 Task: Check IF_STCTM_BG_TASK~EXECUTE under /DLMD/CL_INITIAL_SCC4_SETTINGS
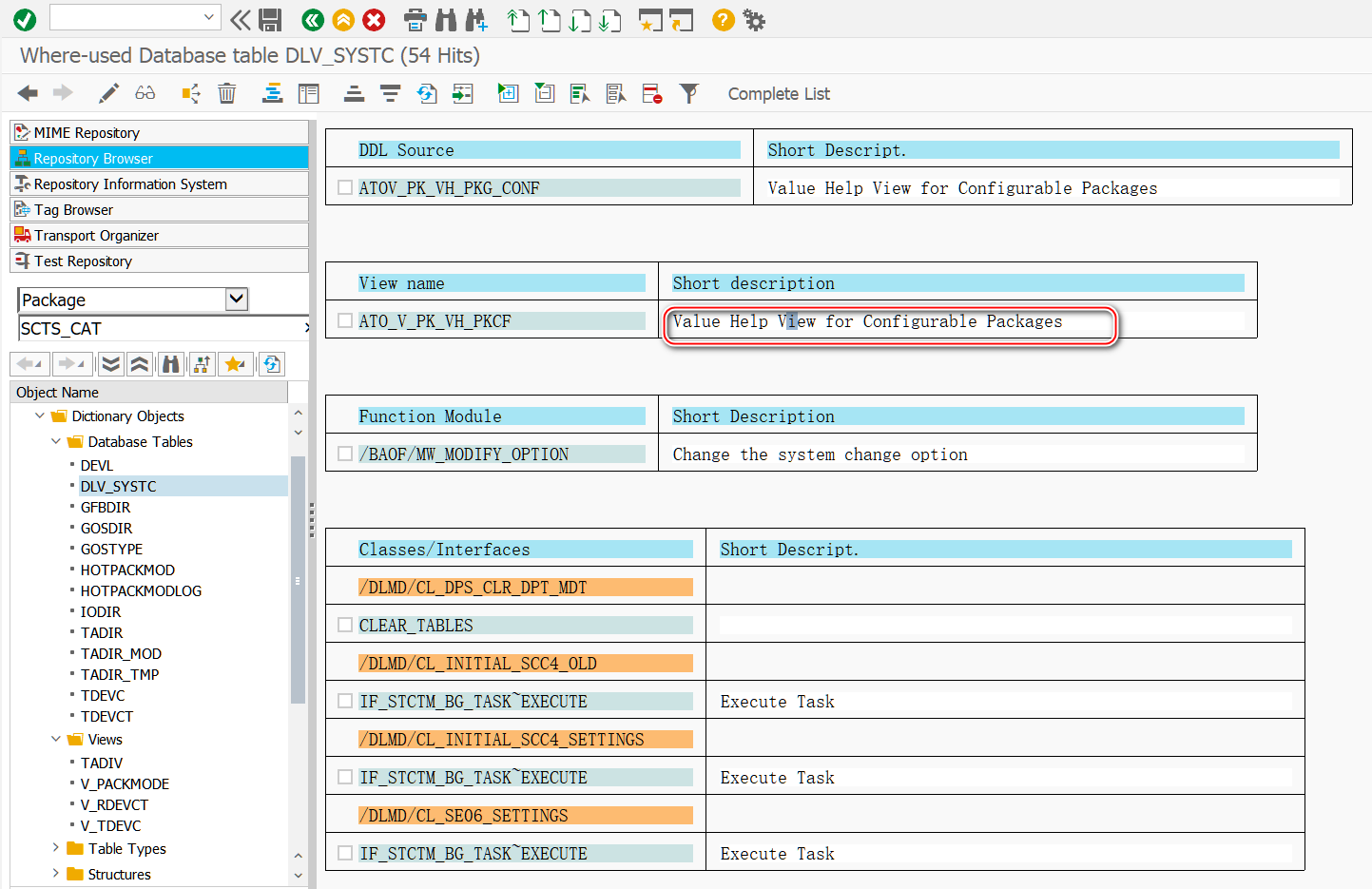[345, 778]
